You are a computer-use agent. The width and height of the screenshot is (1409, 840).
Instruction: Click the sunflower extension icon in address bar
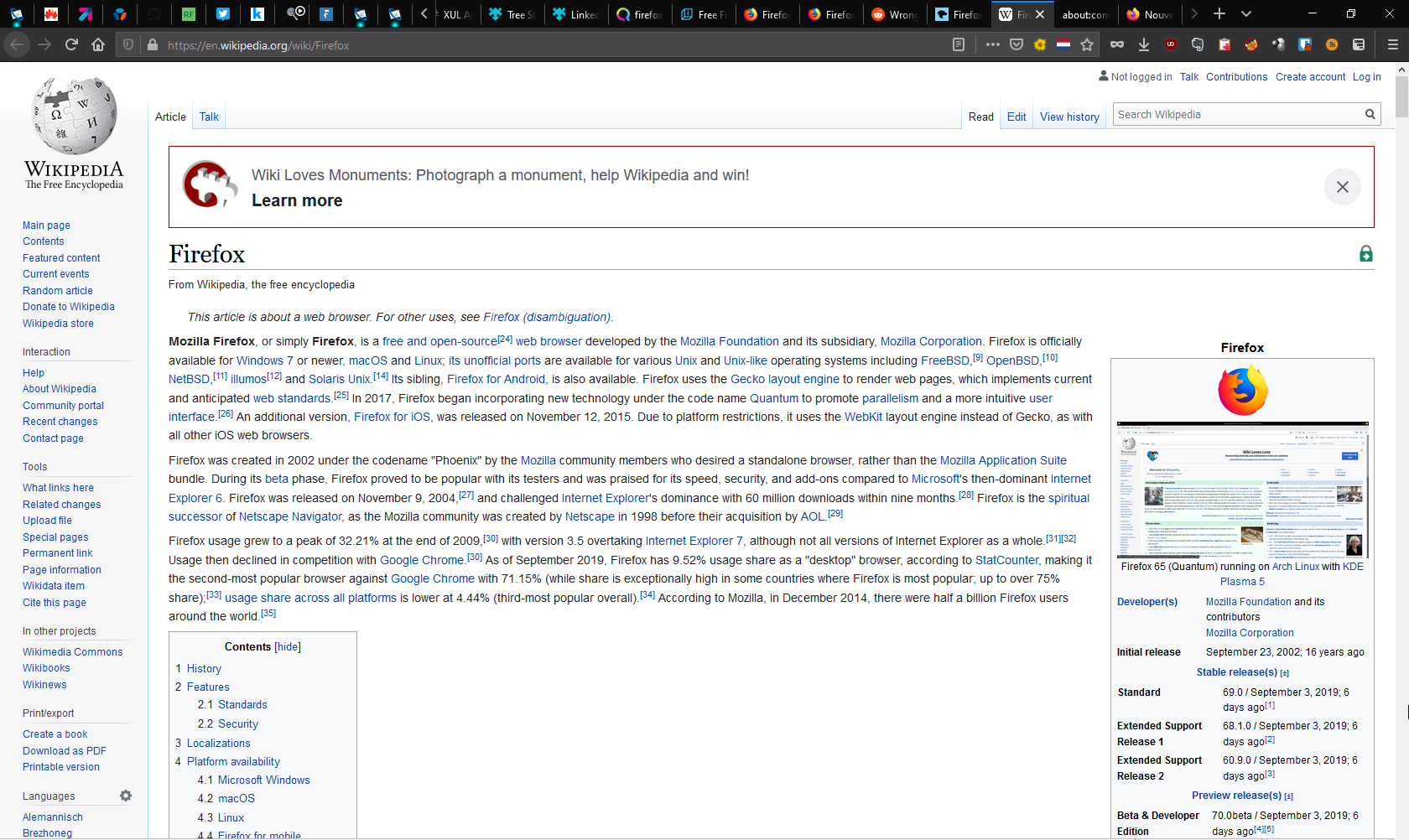tap(1040, 44)
